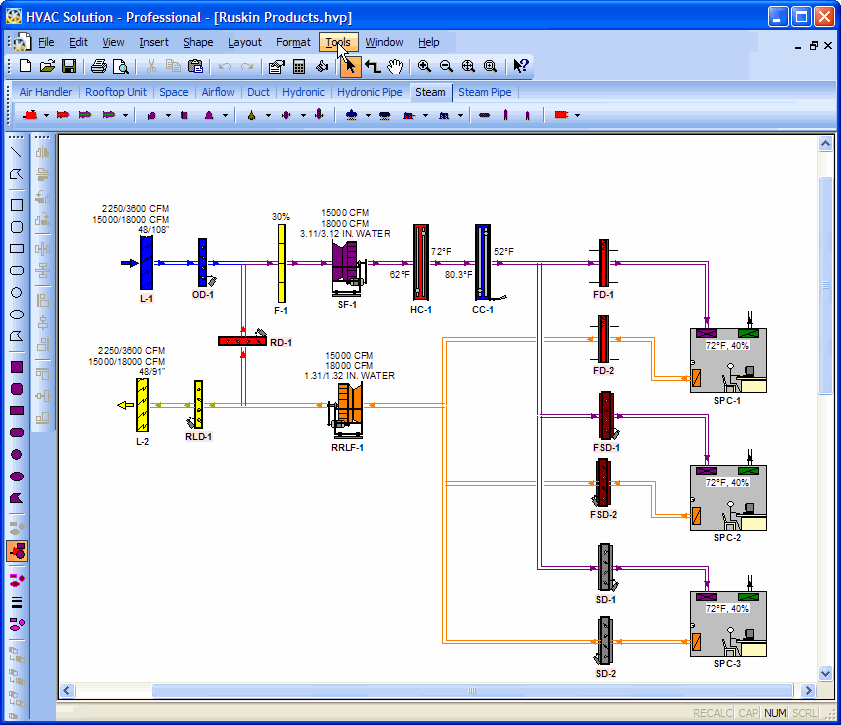The width and height of the screenshot is (841, 725).
Task: Click the context Help pointer icon
Action: pos(520,67)
